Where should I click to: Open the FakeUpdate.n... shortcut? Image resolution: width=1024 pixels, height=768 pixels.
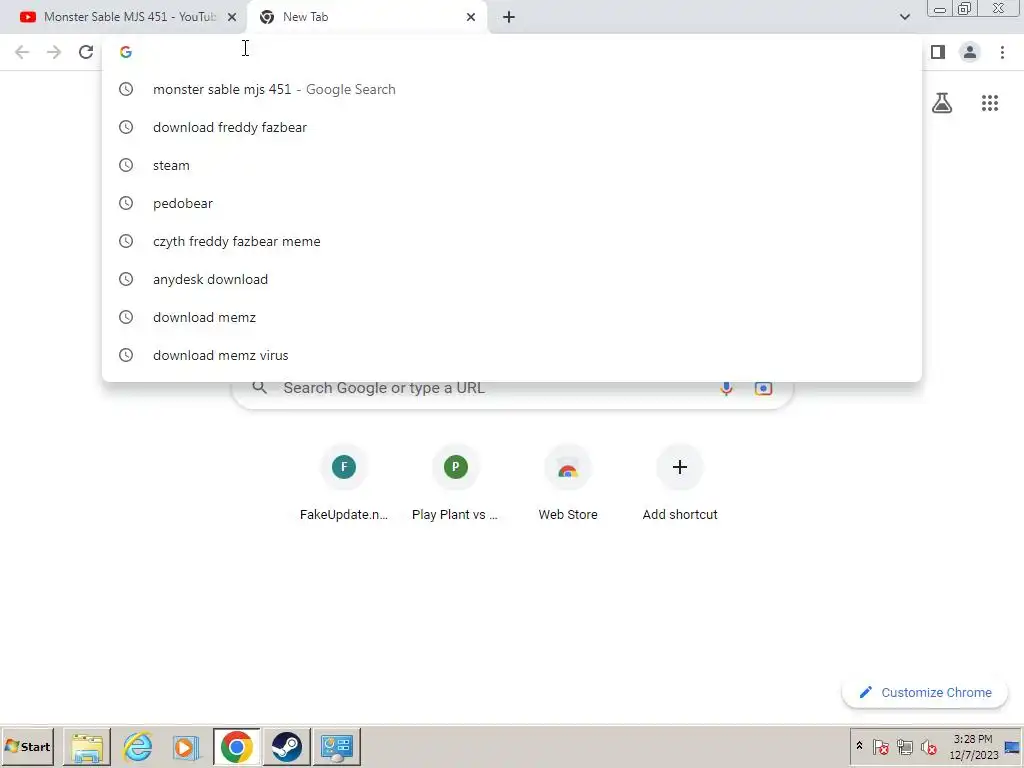(x=344, y=484)
